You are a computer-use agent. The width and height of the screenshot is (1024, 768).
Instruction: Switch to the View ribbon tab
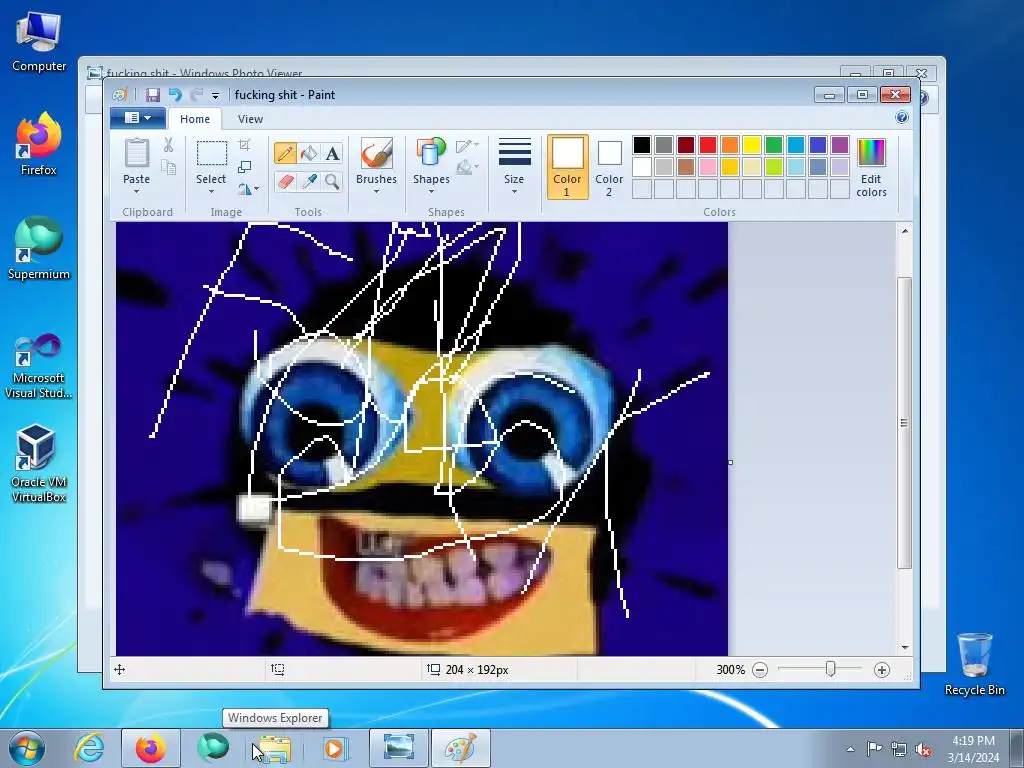point(250,119)
